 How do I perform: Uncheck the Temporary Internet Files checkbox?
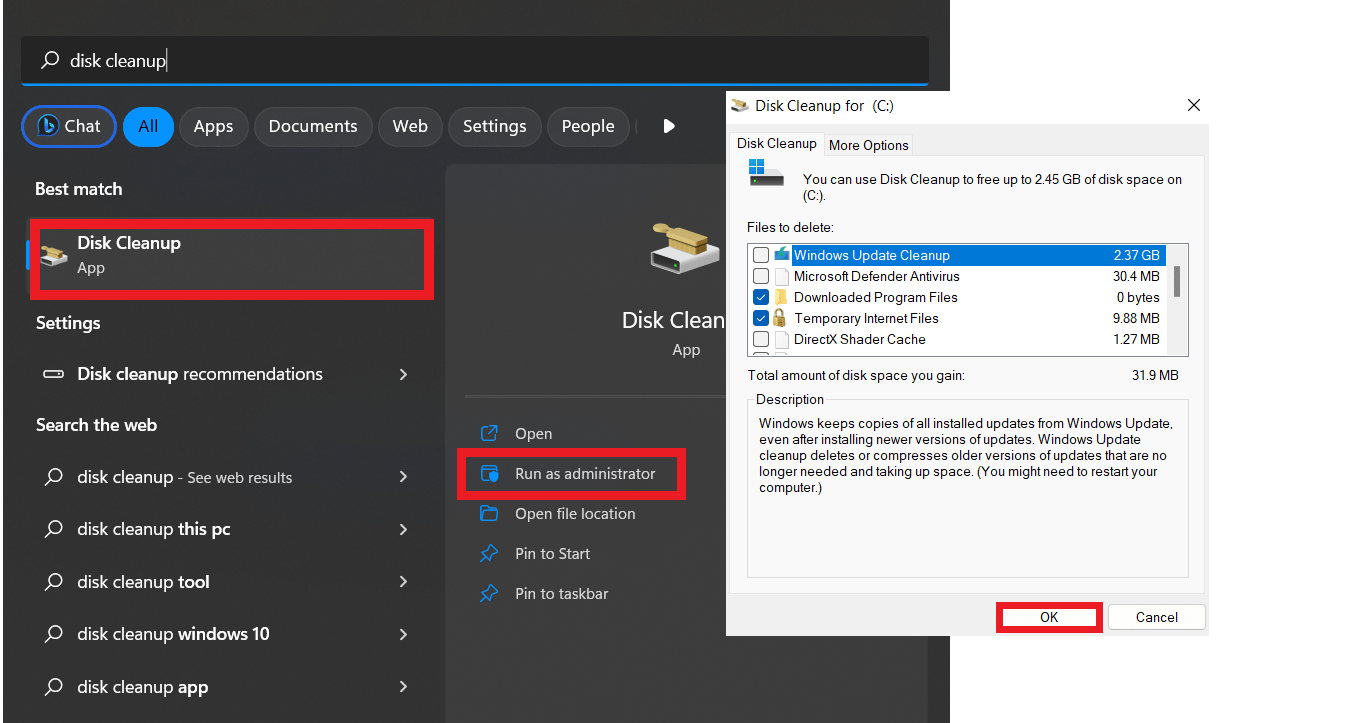pyautogui.click(x=761, y=318)
